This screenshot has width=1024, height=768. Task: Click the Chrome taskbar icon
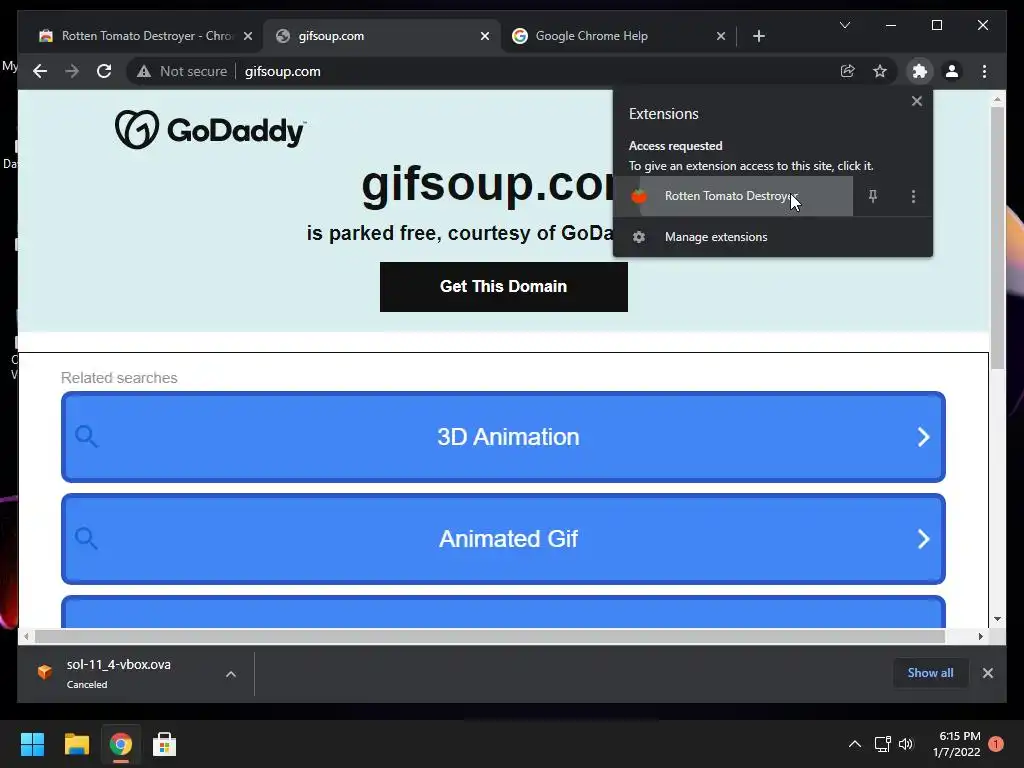[120, 744]
